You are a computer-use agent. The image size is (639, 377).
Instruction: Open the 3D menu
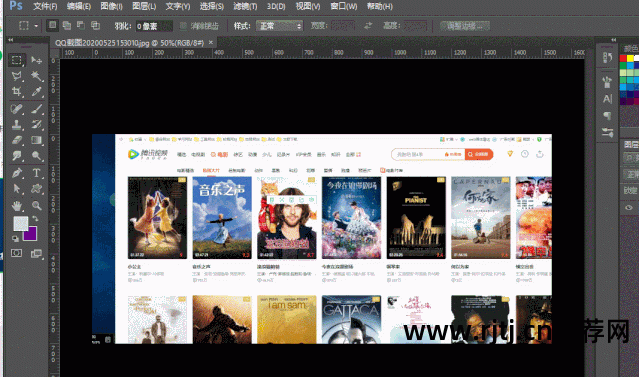276,7
